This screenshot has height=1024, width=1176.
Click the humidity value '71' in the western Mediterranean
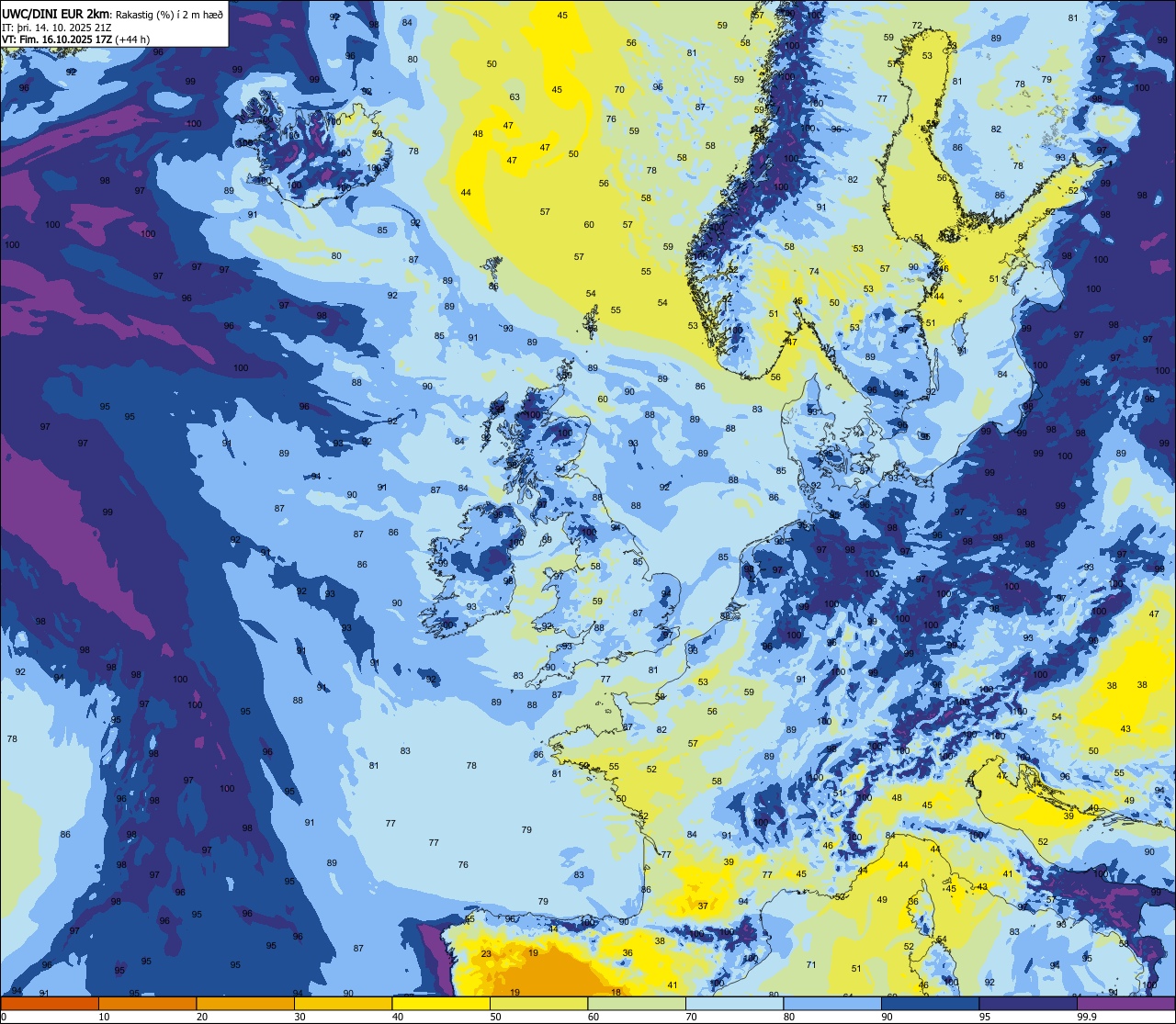click(x=811, y=964)
